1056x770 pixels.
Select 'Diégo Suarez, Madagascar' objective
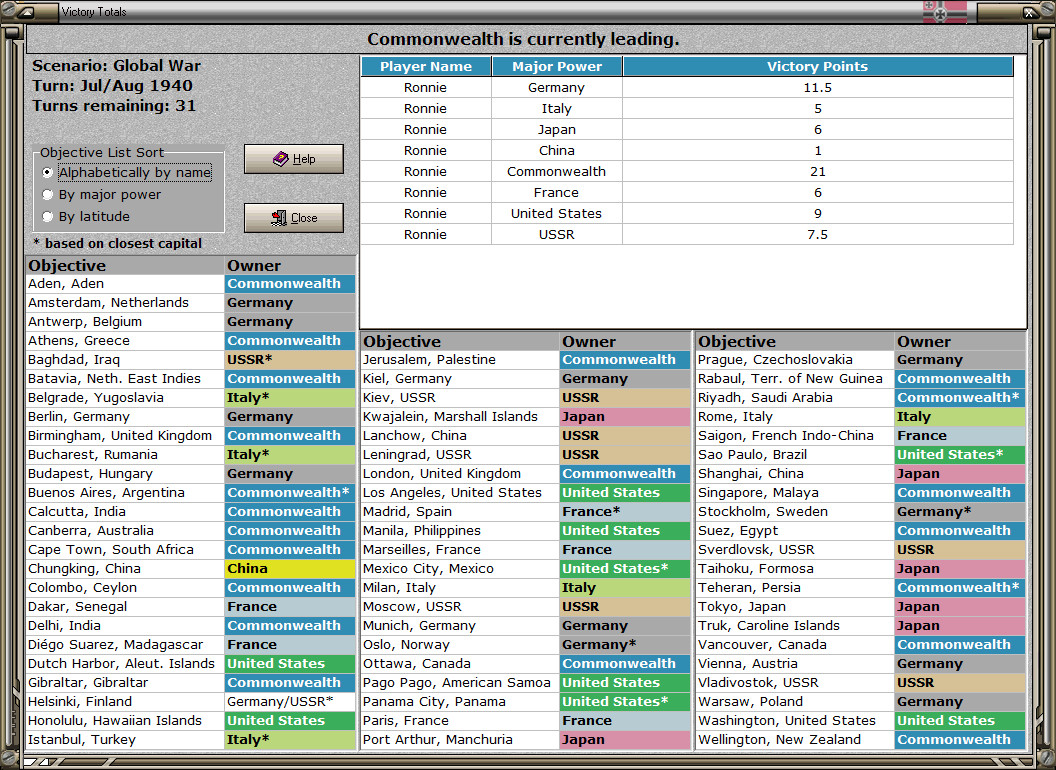(125, 645)
